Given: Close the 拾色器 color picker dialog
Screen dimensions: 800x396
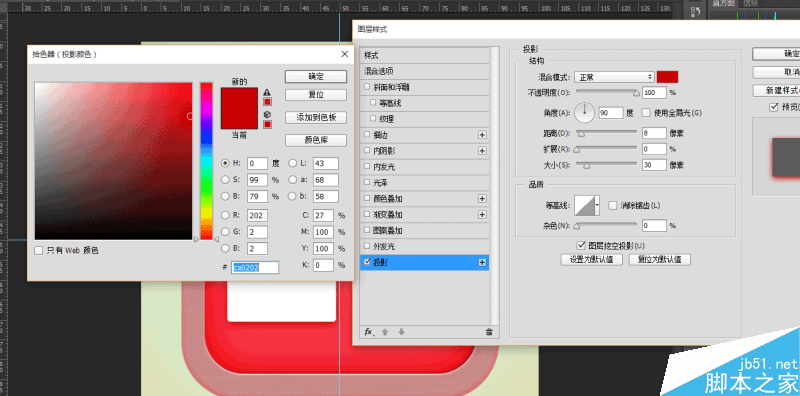Looking at the screenshot, I should (x=345, y=54).
